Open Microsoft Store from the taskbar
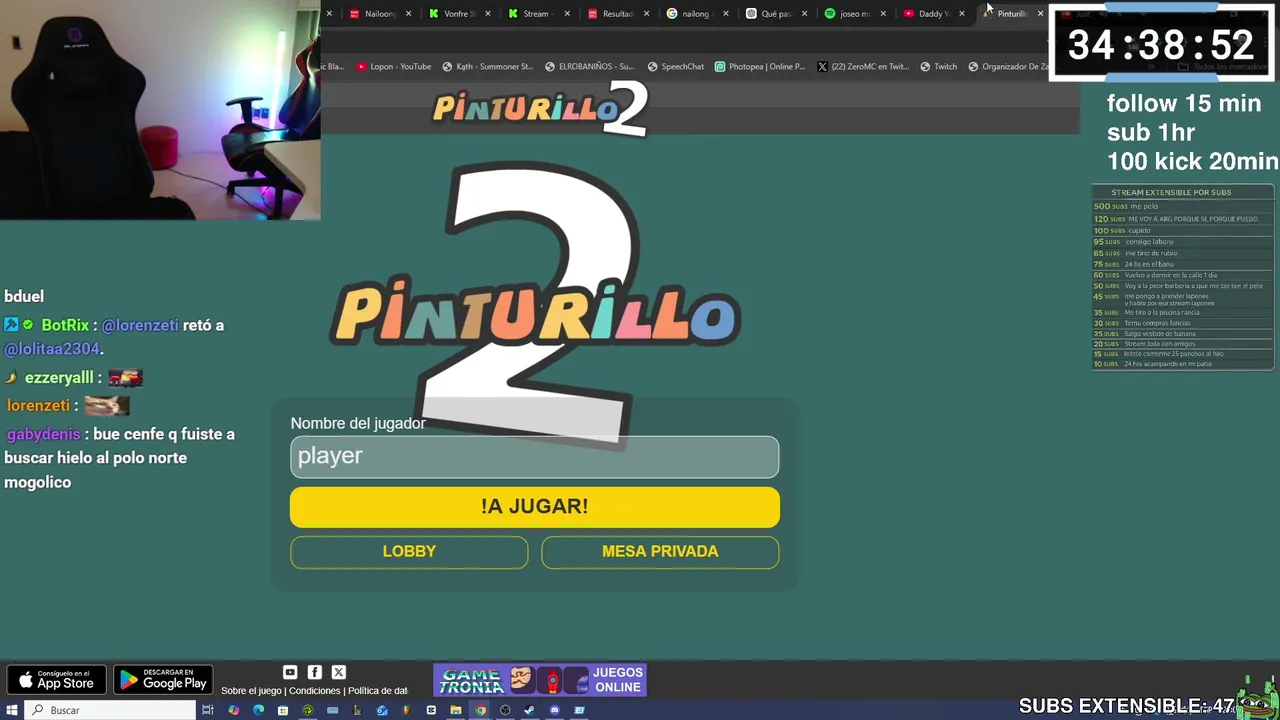Image resolution: width=1280 pixels, height=720 pixels. tap(283, 710)
